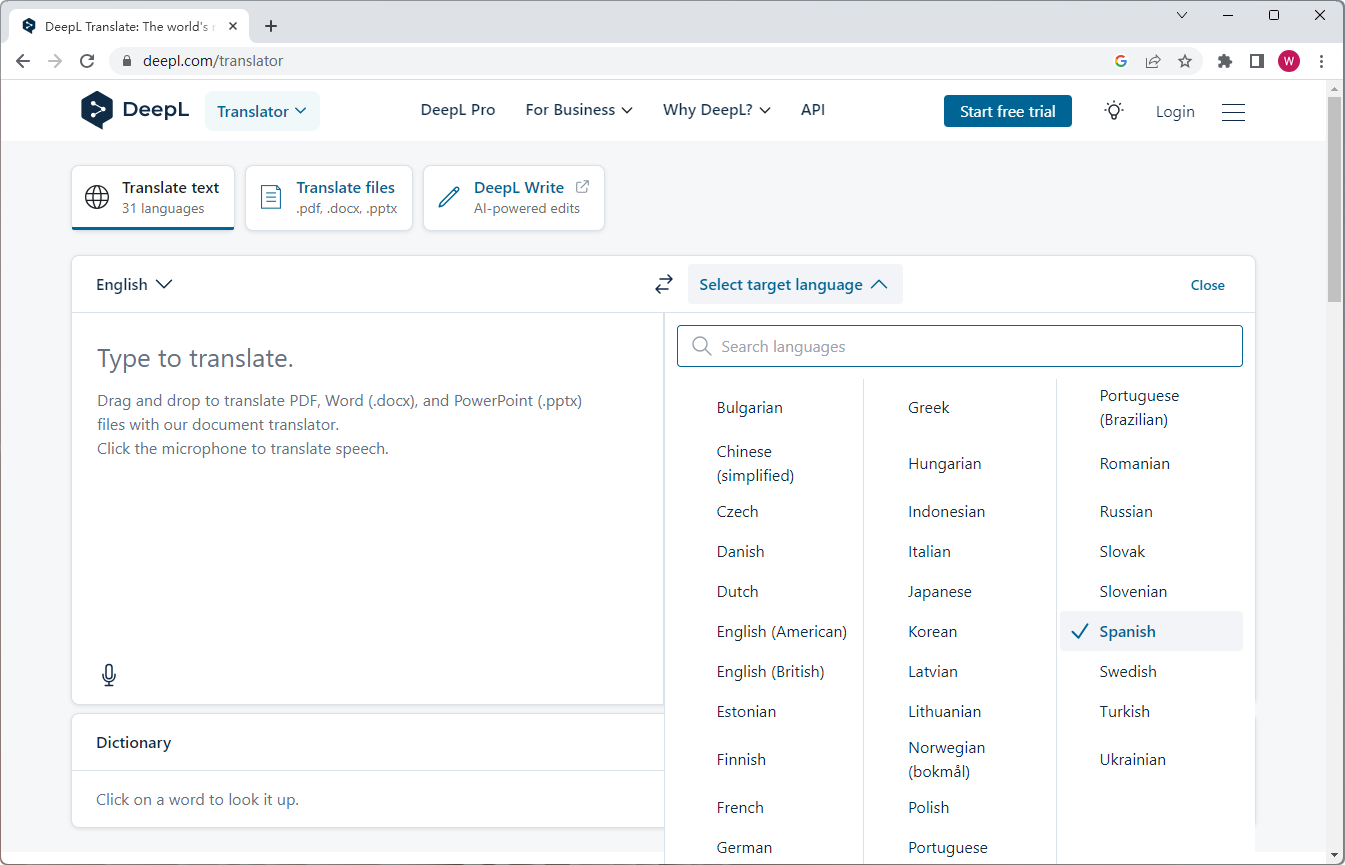
Task: Select Finnish as target language
Action: [x=741, y=760]
